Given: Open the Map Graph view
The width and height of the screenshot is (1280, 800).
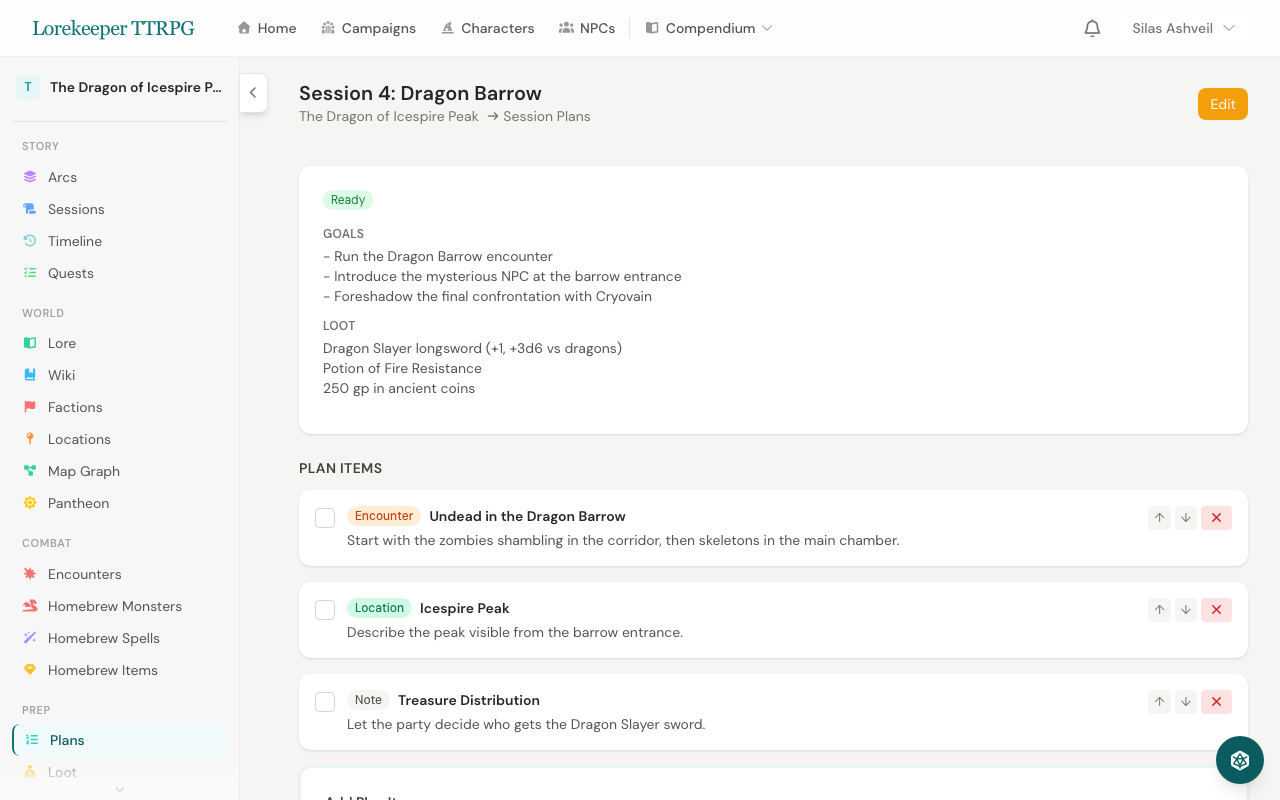Looking at the screenshot, I should pyautogui.click(x=83, y=471).
